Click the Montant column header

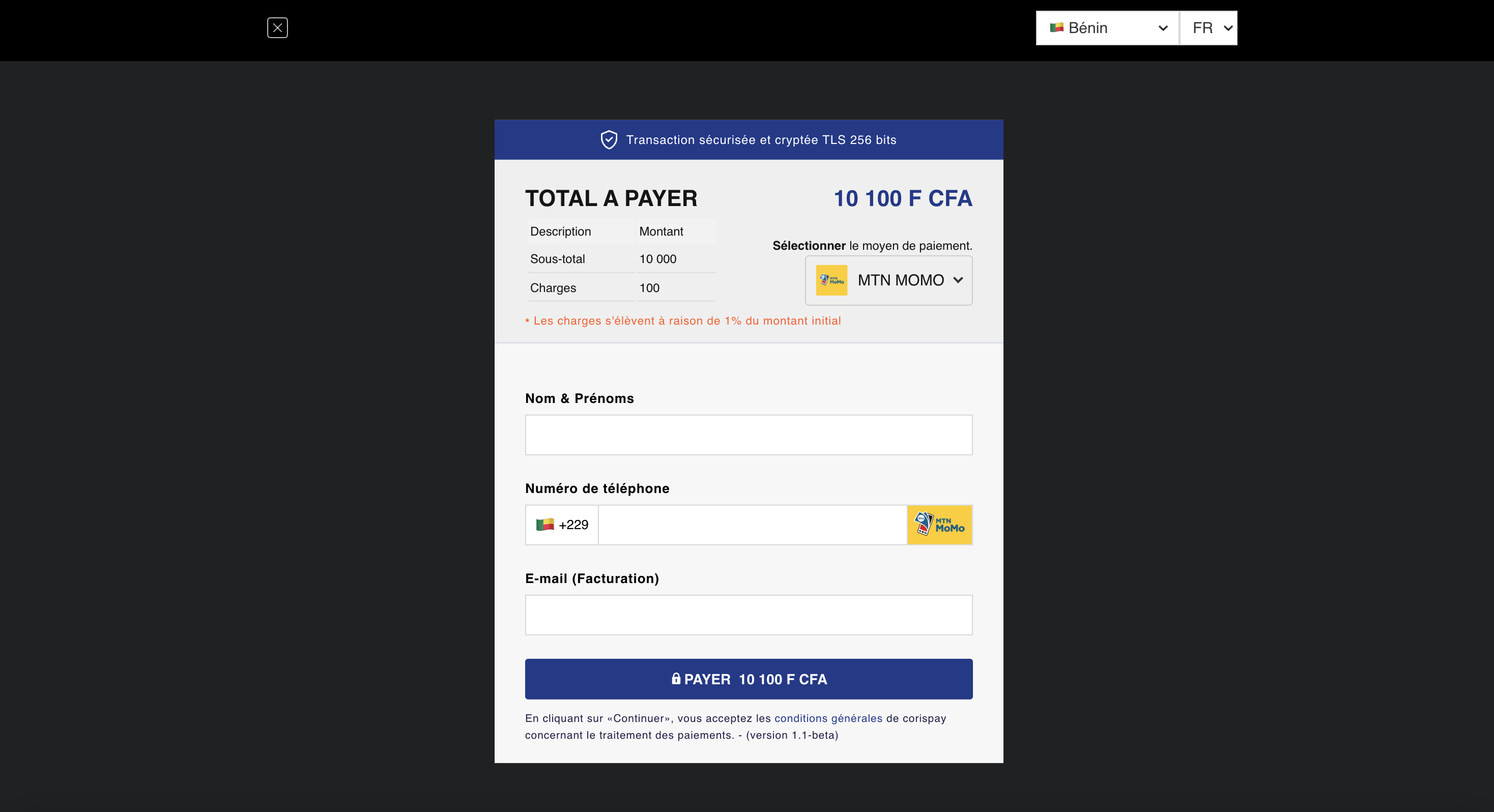(660, 231)
